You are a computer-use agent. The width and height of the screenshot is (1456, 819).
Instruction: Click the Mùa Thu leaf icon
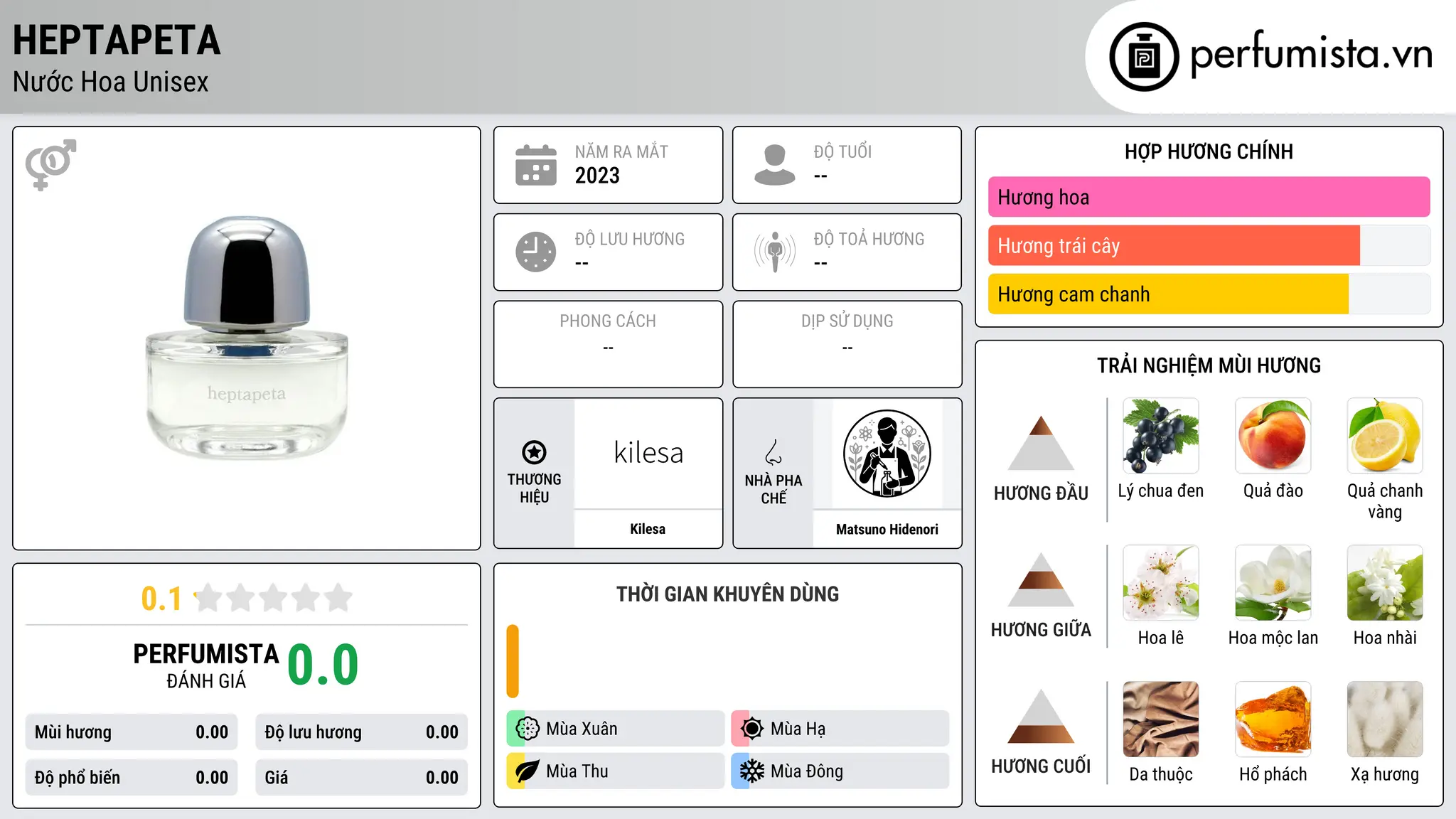click(528, 771)
